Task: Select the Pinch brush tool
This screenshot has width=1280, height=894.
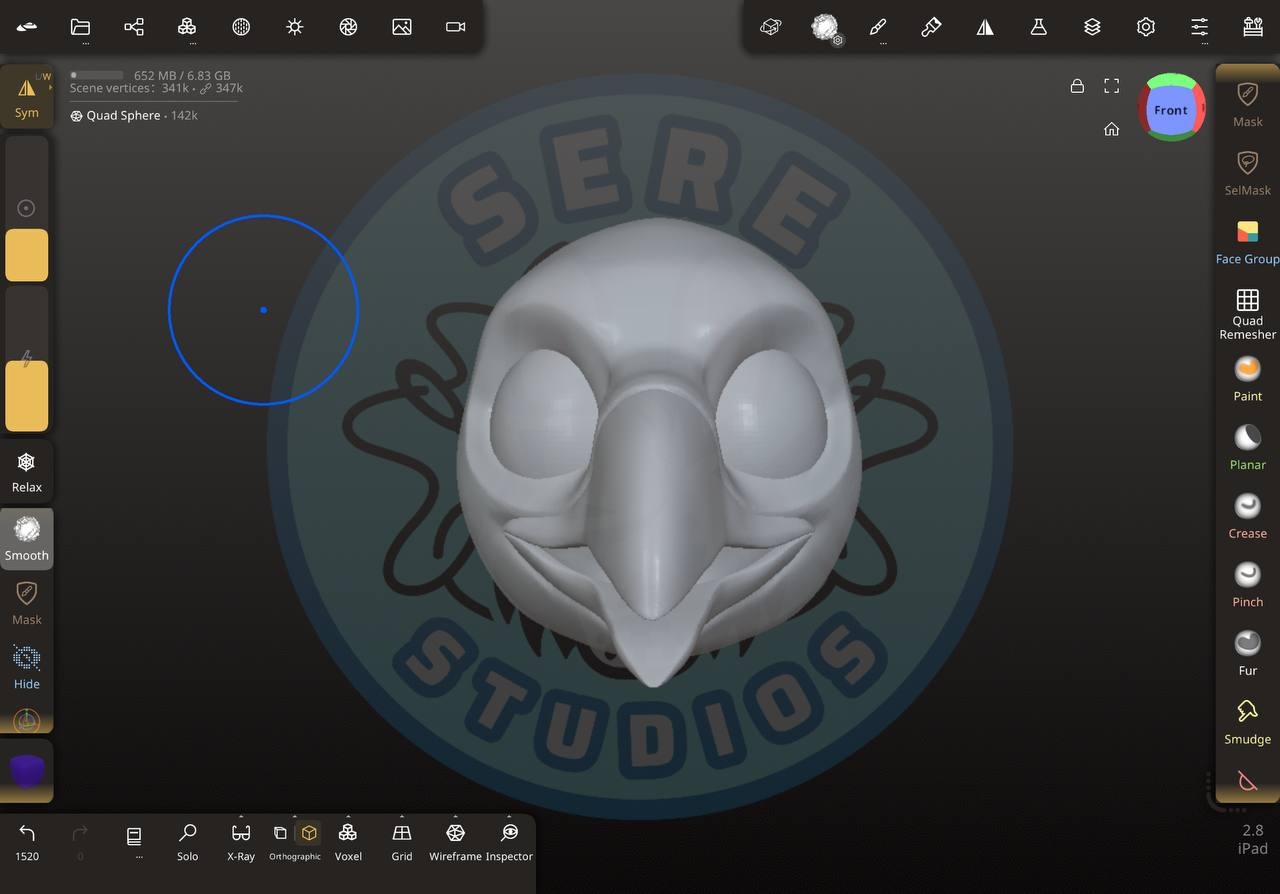Action: coord(1247,583)
